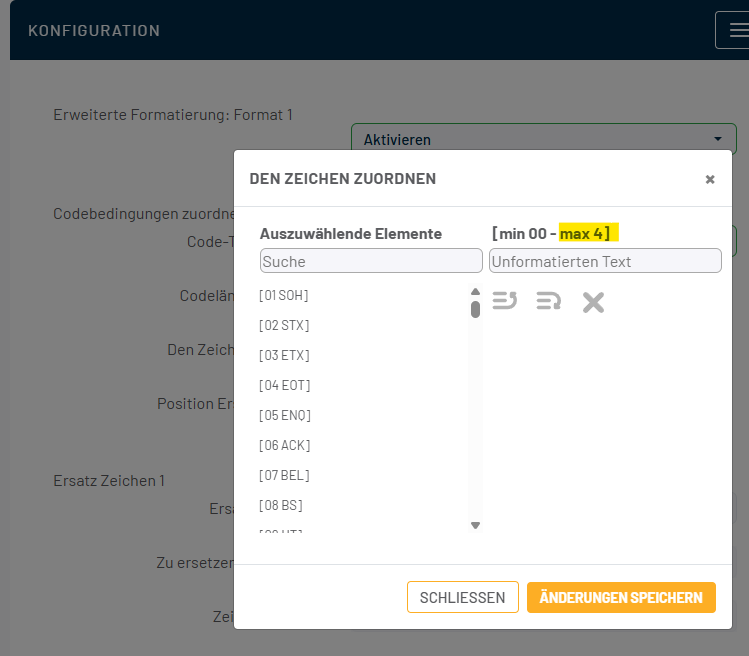749x656 pixels.
Task: Click the gray X clear icon
Action: pos(593,301)
